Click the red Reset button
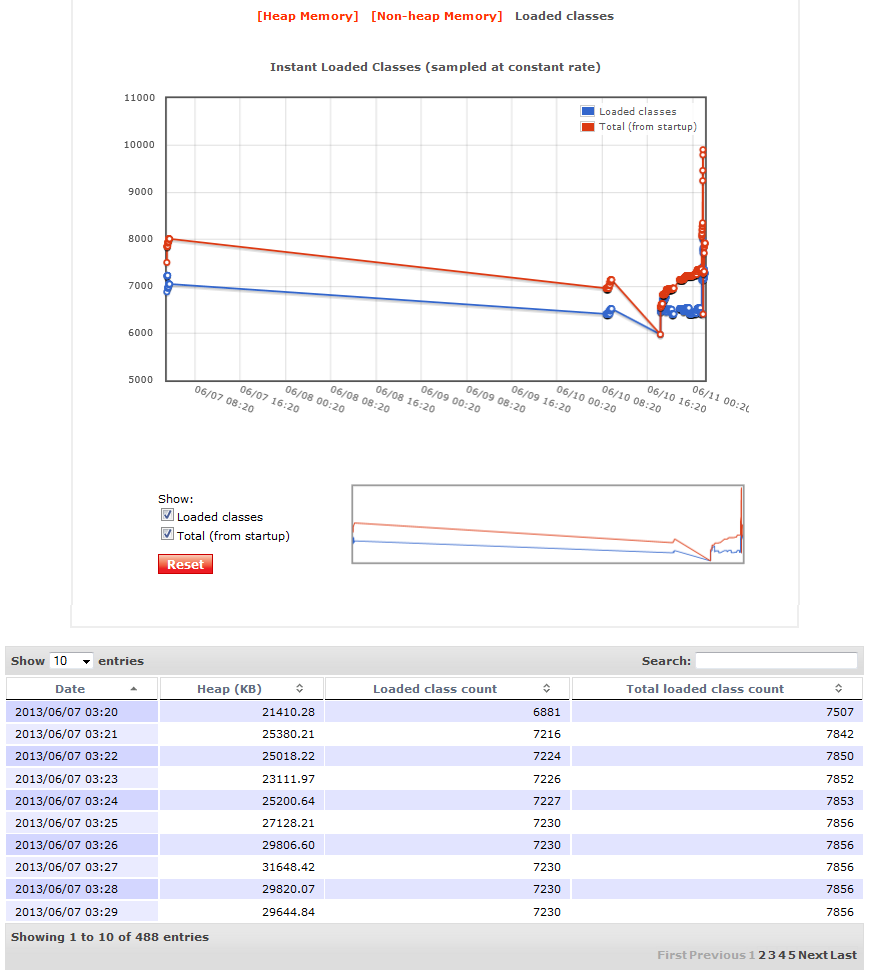881x979 pixels. [185, 564]
